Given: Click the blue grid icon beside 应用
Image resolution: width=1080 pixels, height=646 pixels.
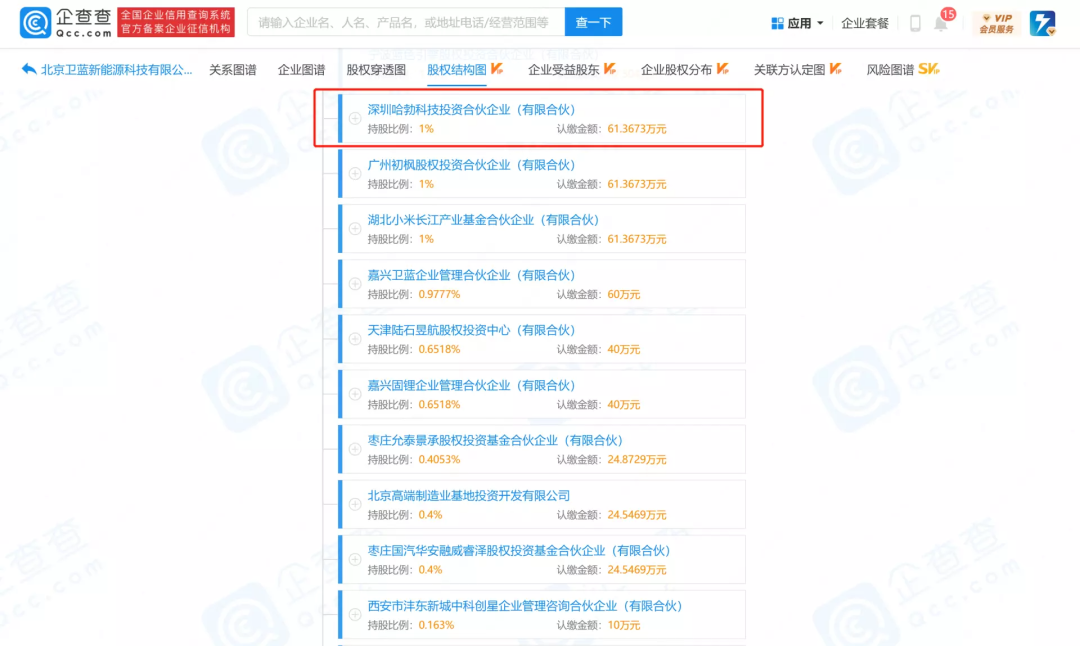Looking at the screenshot, I should coord(778,22).
